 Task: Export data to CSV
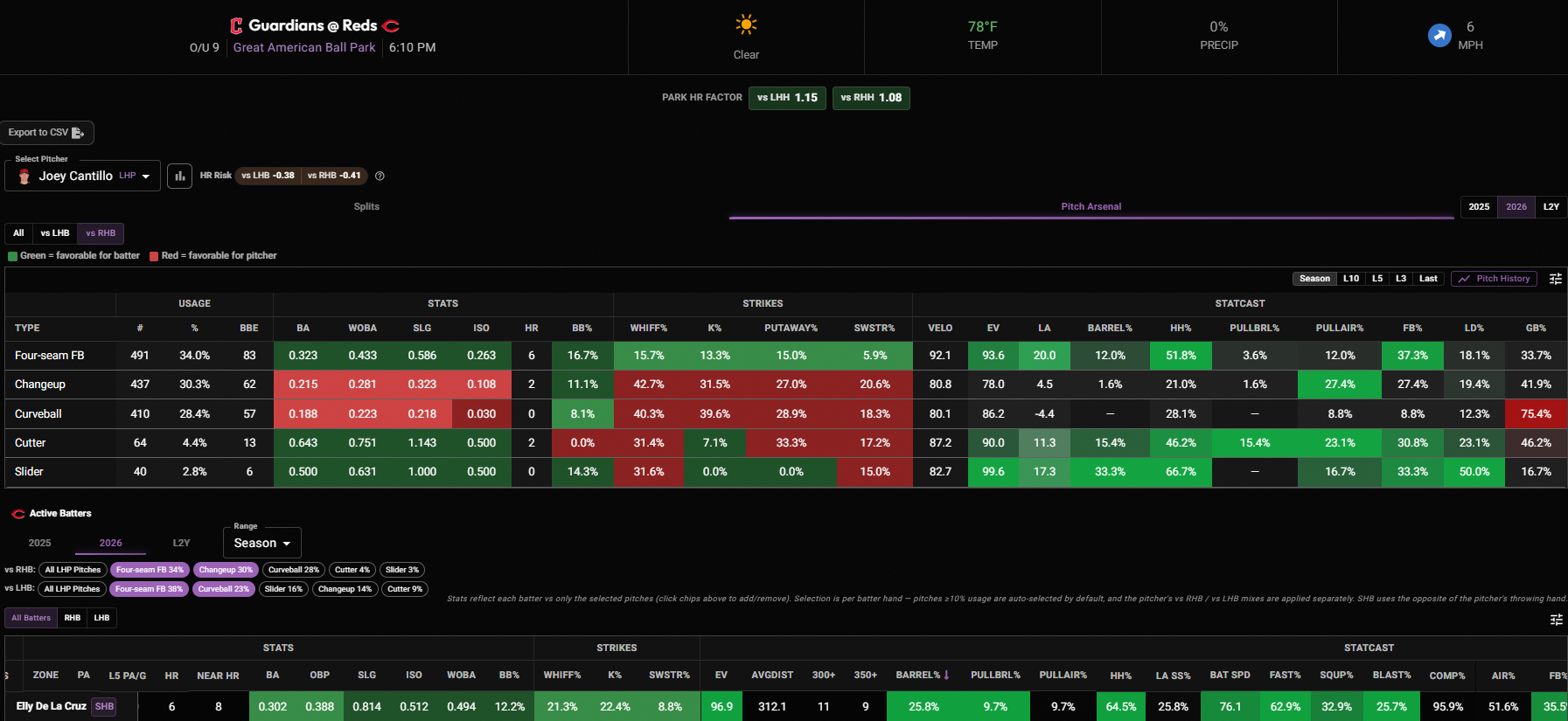click(46, 133)
